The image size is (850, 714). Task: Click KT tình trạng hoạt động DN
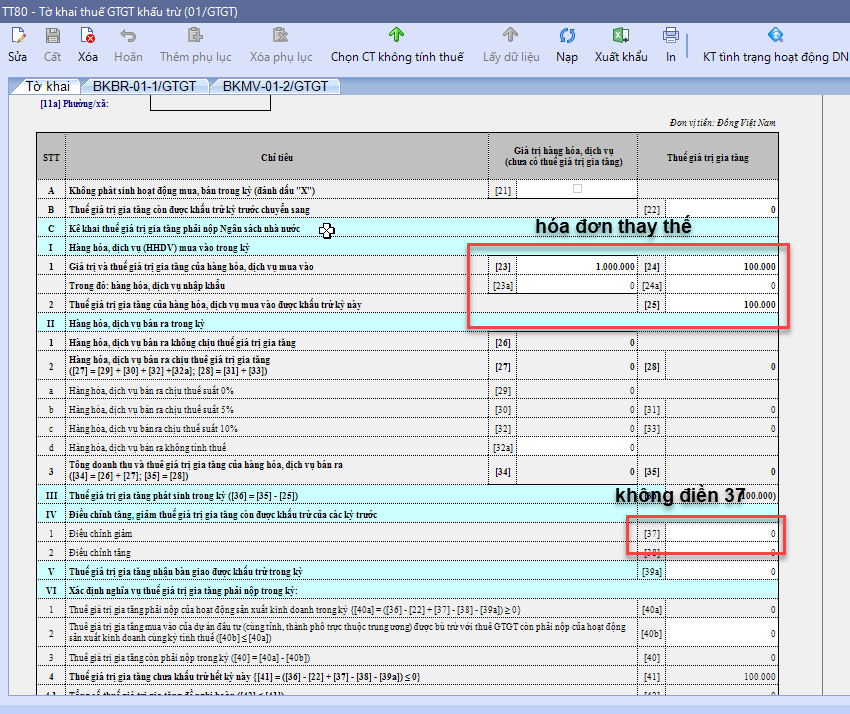point(775,45)
